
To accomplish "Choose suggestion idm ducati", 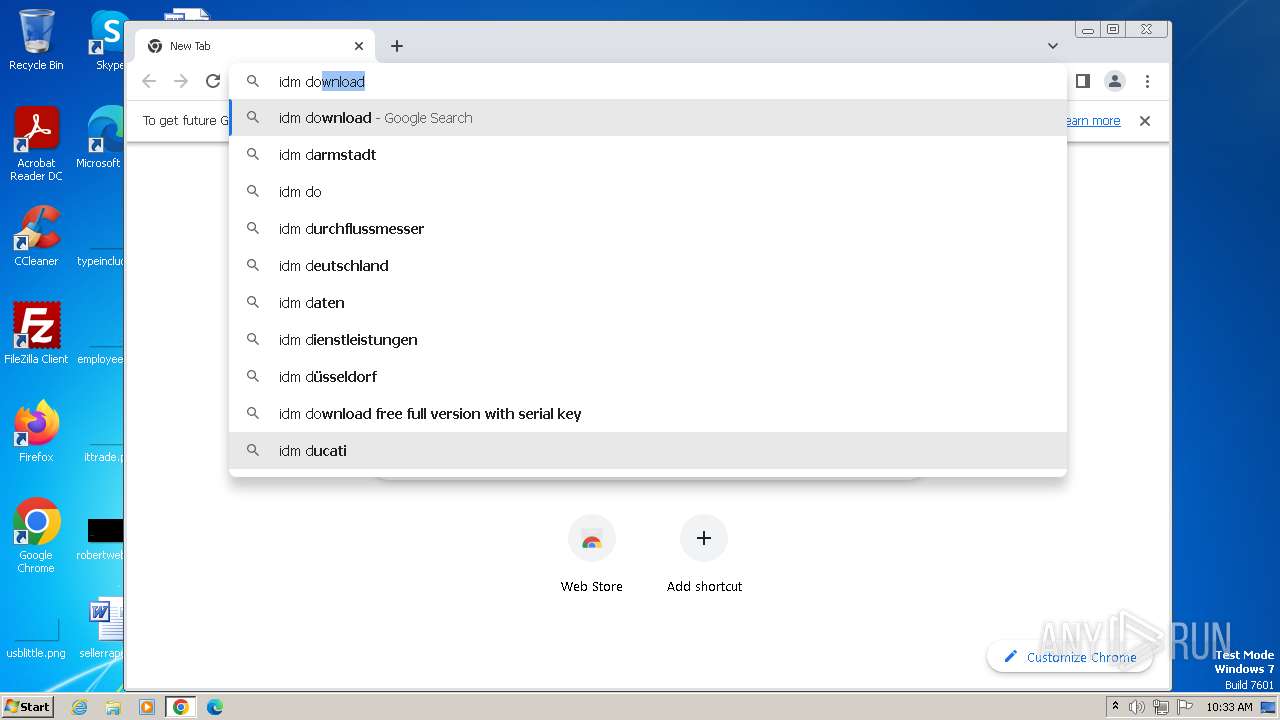I will pyautogui.click(x=648, y=451).
